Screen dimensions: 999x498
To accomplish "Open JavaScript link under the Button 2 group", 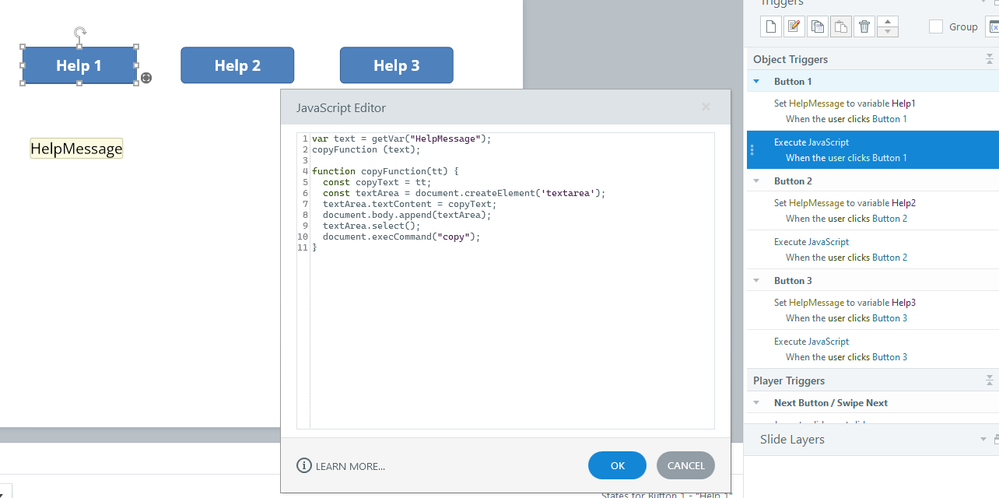I will 828,242.
